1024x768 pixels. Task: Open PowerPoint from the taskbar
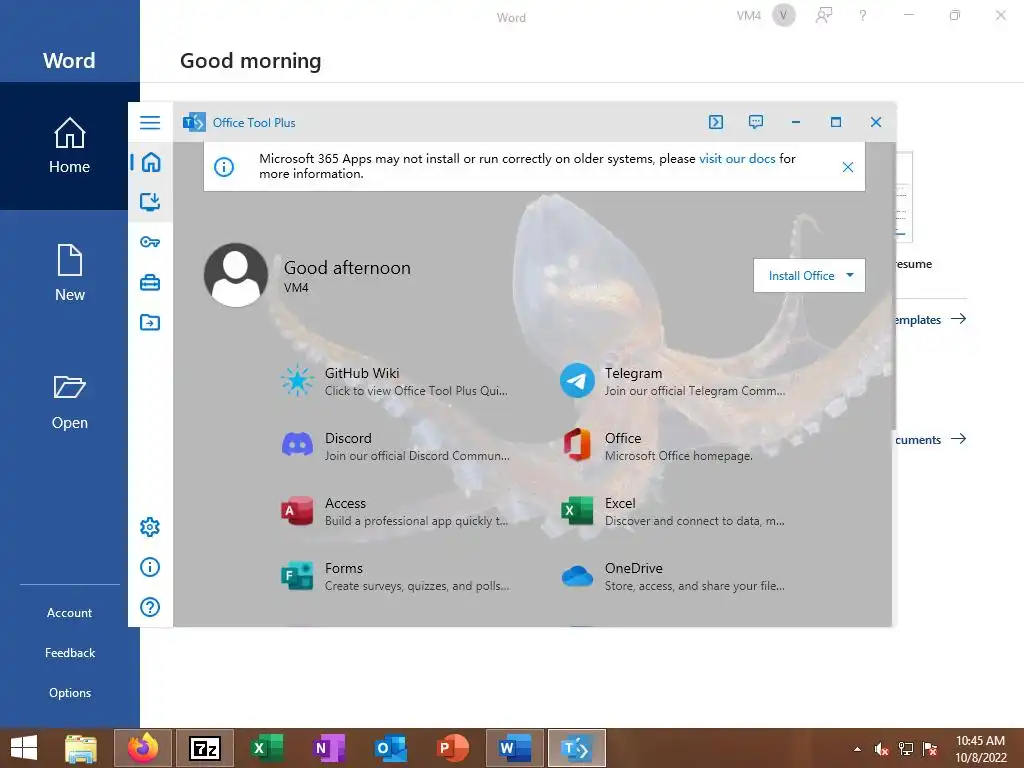point(453,748)
